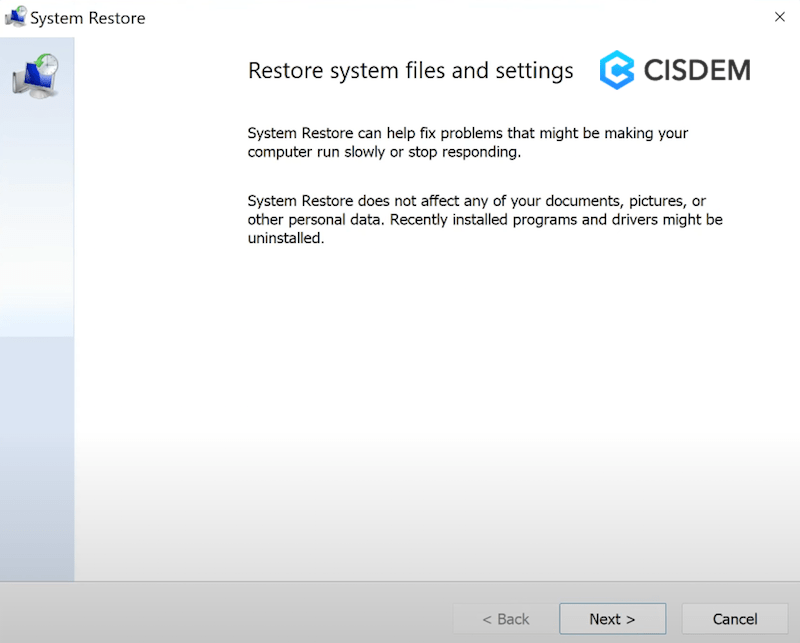
Task: Cancel the System Restore wizard
Action: pyautogui.click(x=738, y=619)
